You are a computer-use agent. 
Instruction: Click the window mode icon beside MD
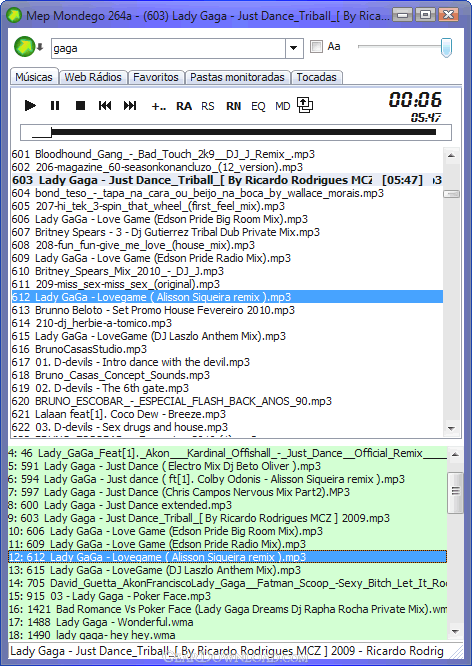(305, 105)
